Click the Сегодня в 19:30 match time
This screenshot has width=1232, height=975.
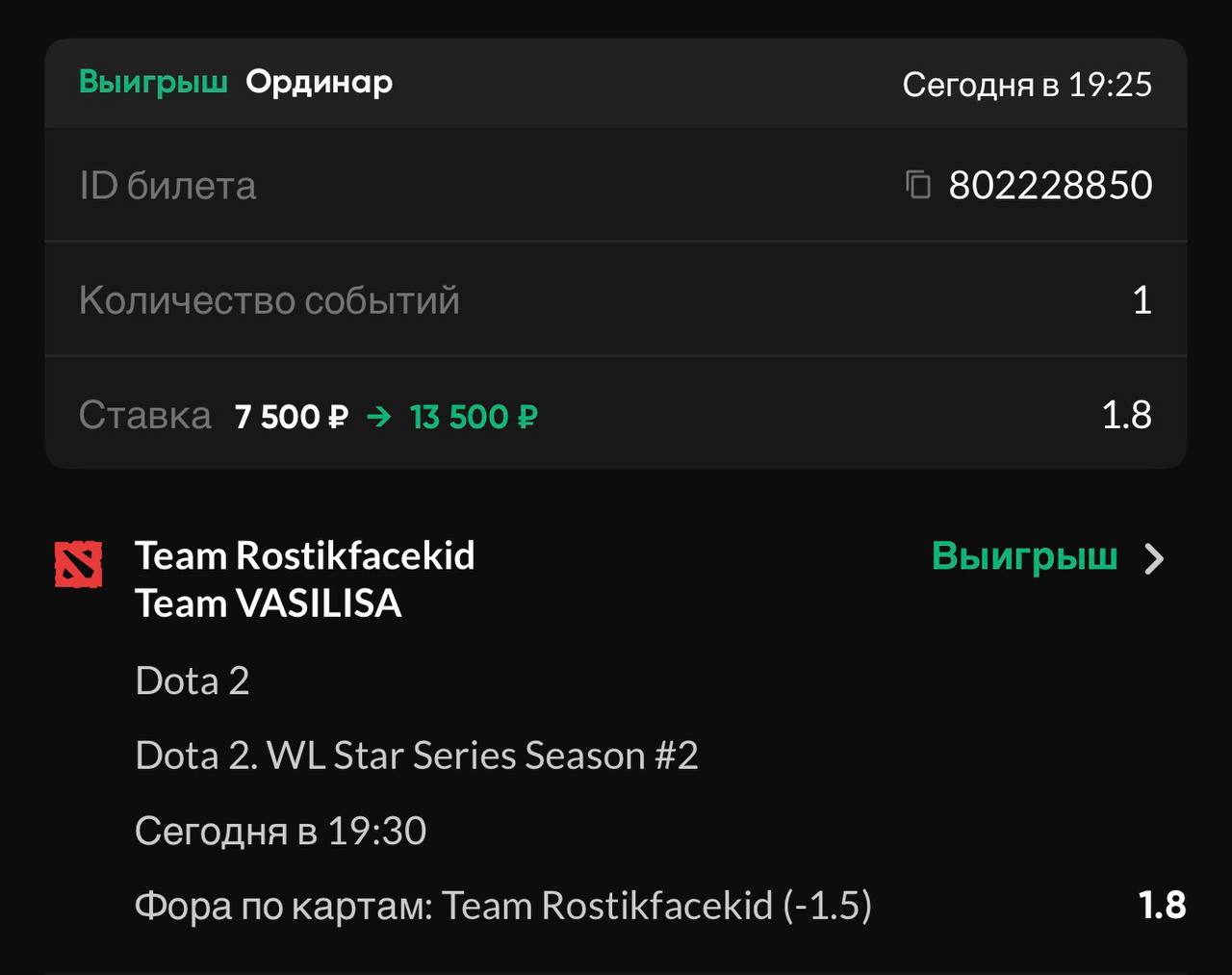click(x=280, y=831)
